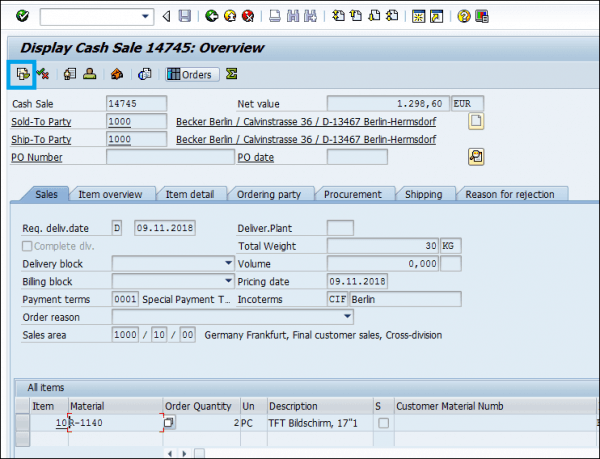
Task: Switch to the Item overview tab
Action: [110, 194]
